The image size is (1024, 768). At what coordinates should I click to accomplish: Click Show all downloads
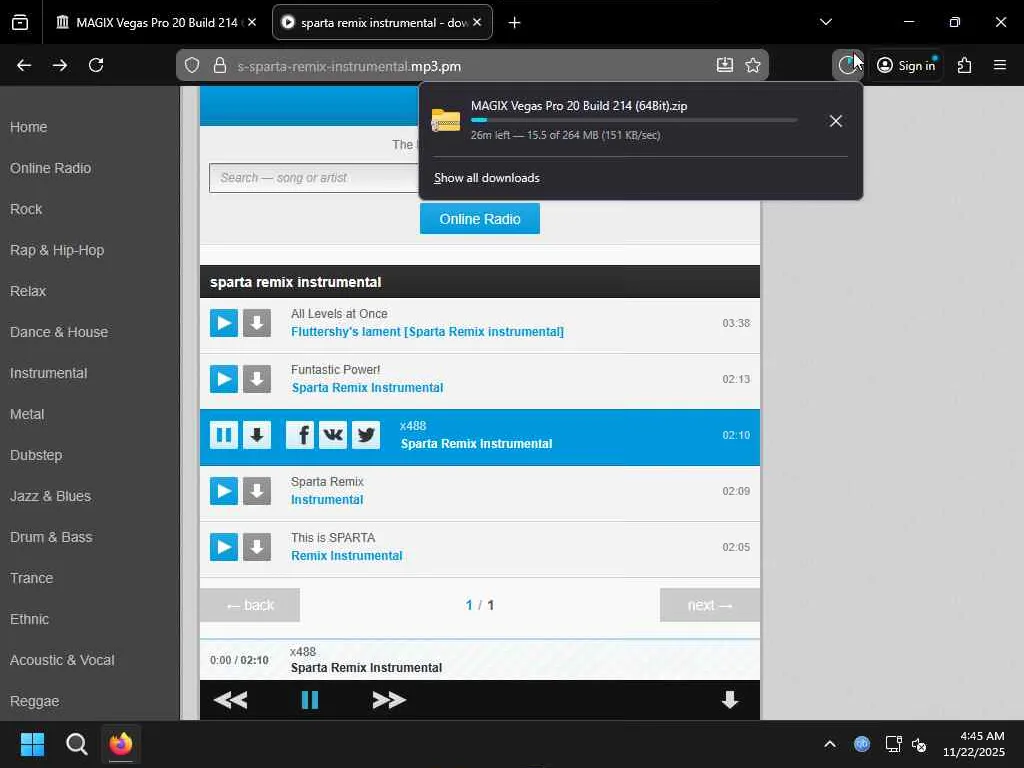point(487,178)
